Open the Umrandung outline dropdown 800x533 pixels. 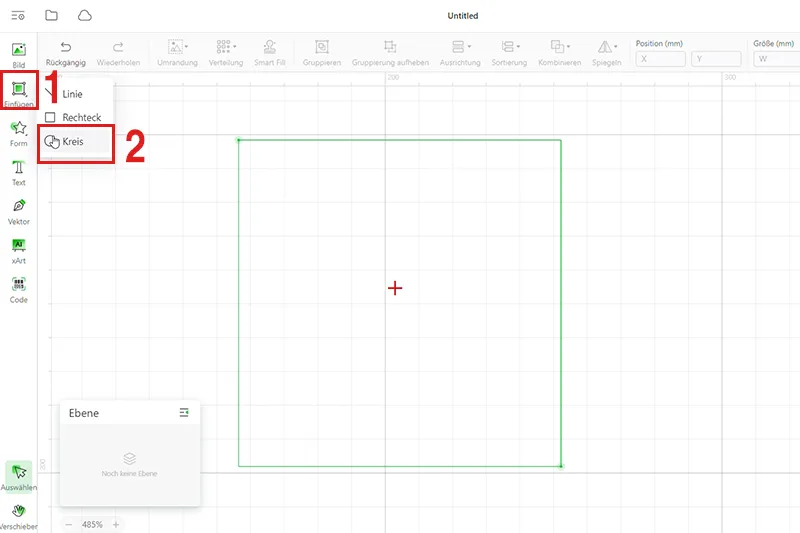tap(178, 54)
